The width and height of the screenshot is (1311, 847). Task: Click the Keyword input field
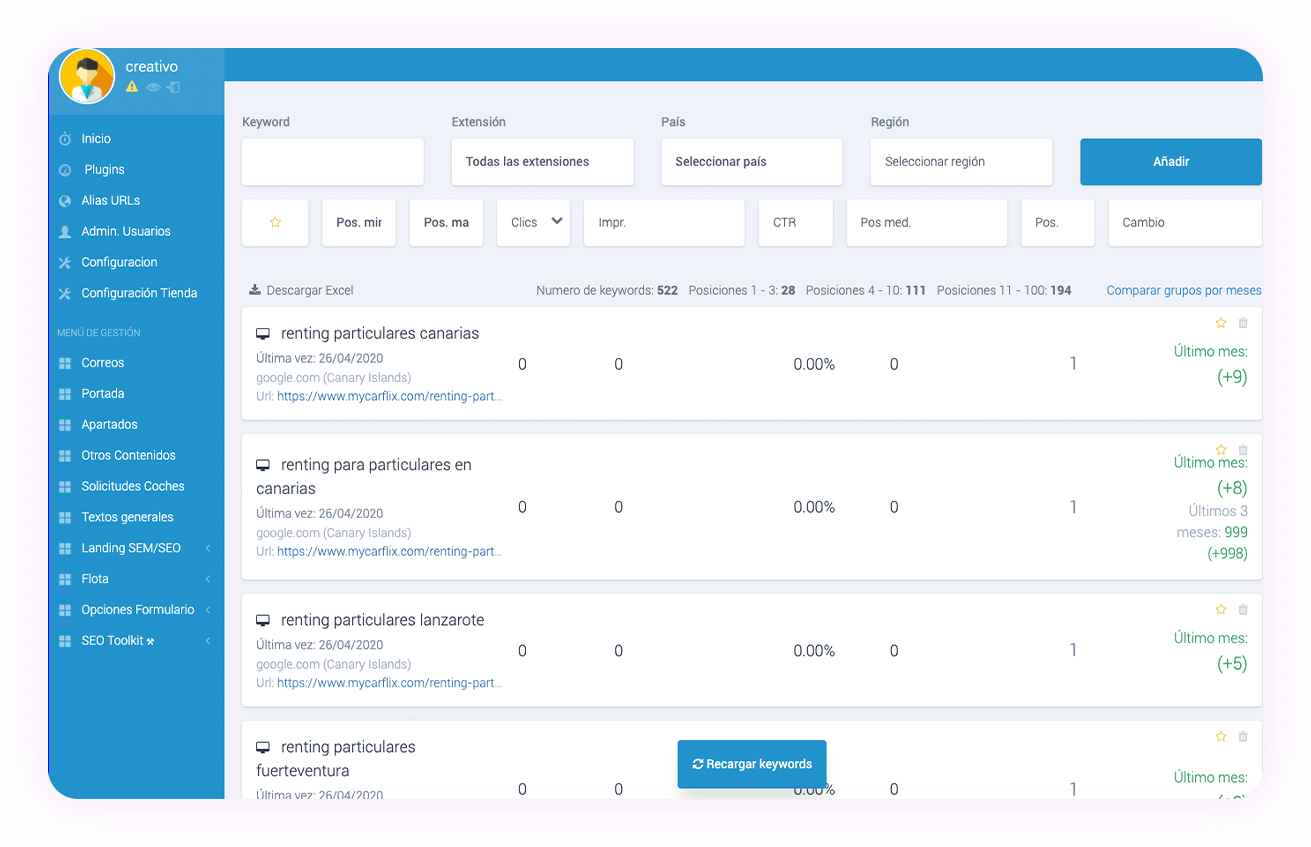tap(332, 162)
